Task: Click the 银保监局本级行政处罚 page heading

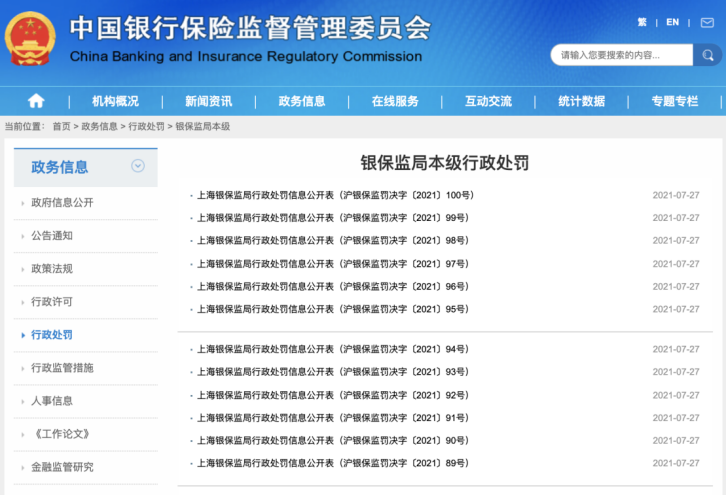Action: (x=444, y=163)
